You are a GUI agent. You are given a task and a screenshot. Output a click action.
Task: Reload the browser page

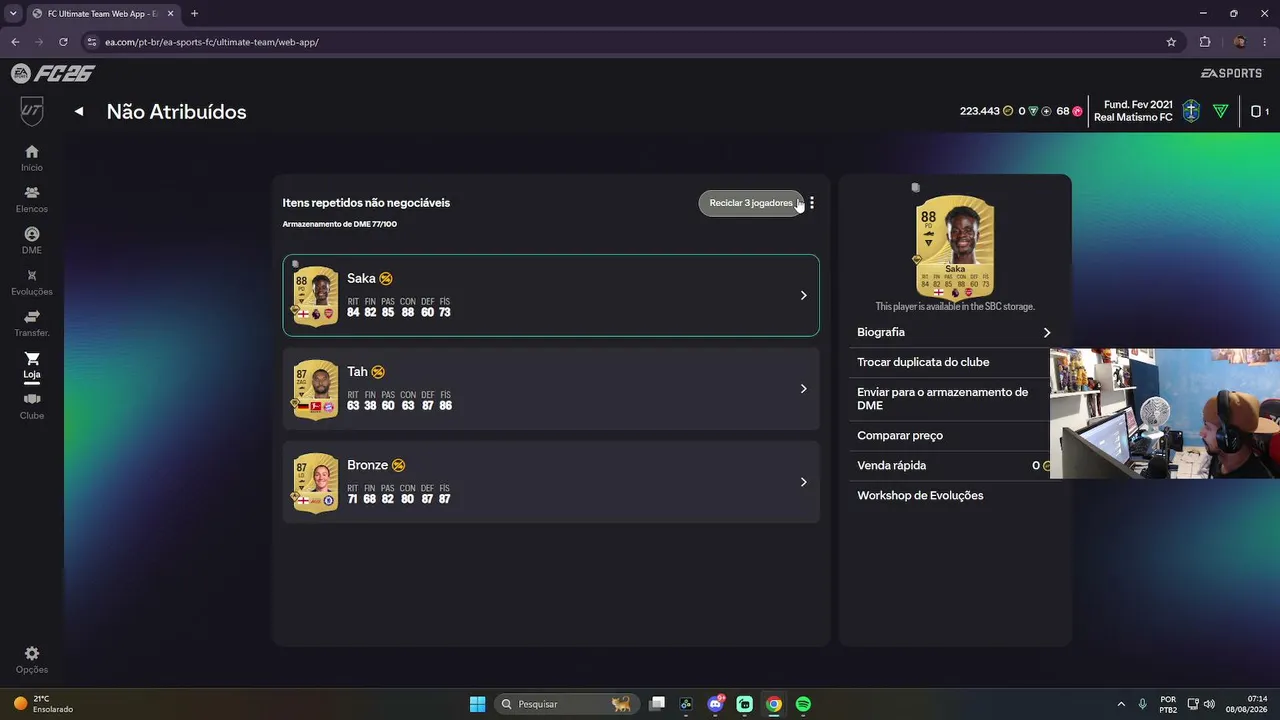click(x=63, y=42)
